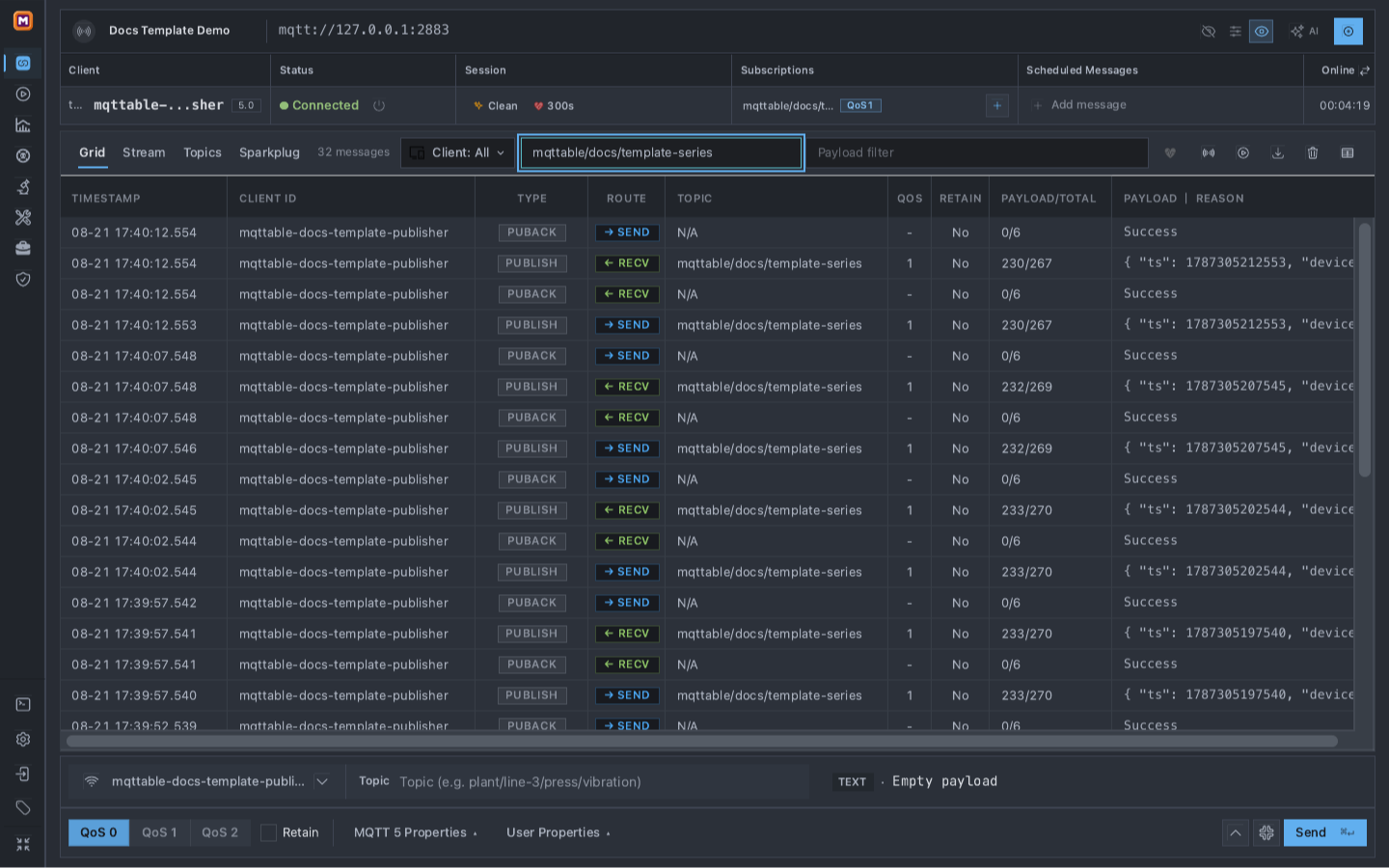Click the broadcast icon beside Docs Template Demo
The image size is (1389, 868).
point(84,31)
